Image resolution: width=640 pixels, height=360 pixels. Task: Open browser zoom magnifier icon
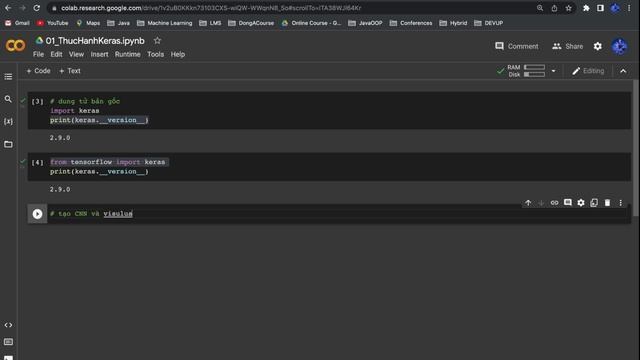point(540,8)
